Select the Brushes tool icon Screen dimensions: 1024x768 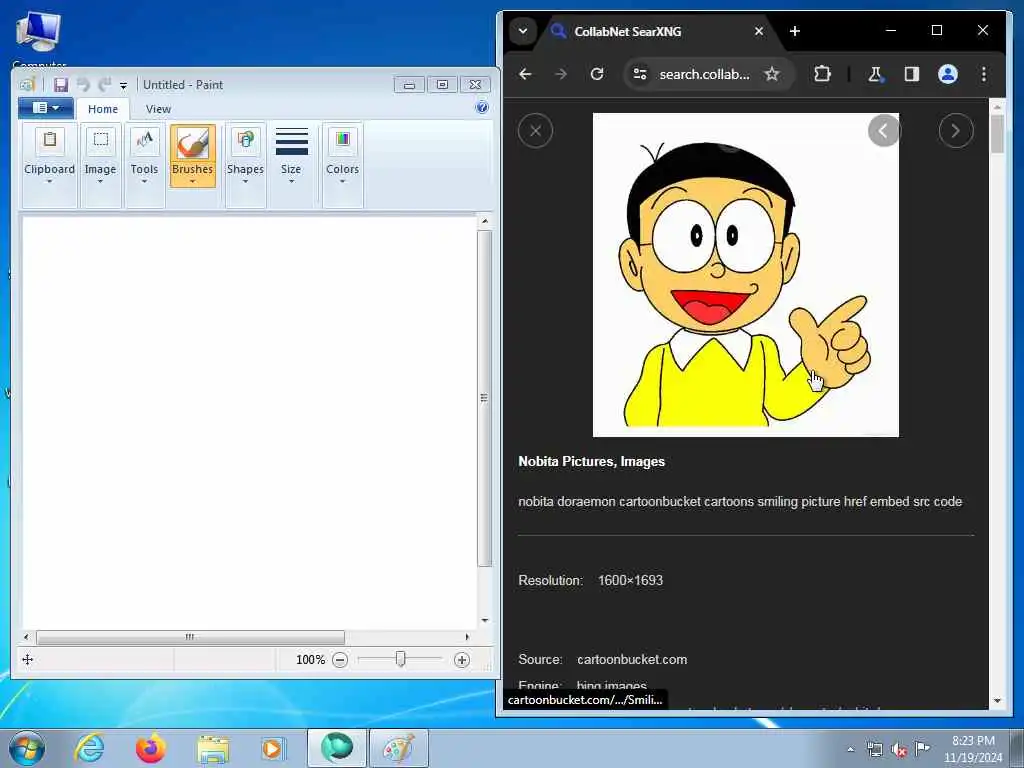pos(193,142)
